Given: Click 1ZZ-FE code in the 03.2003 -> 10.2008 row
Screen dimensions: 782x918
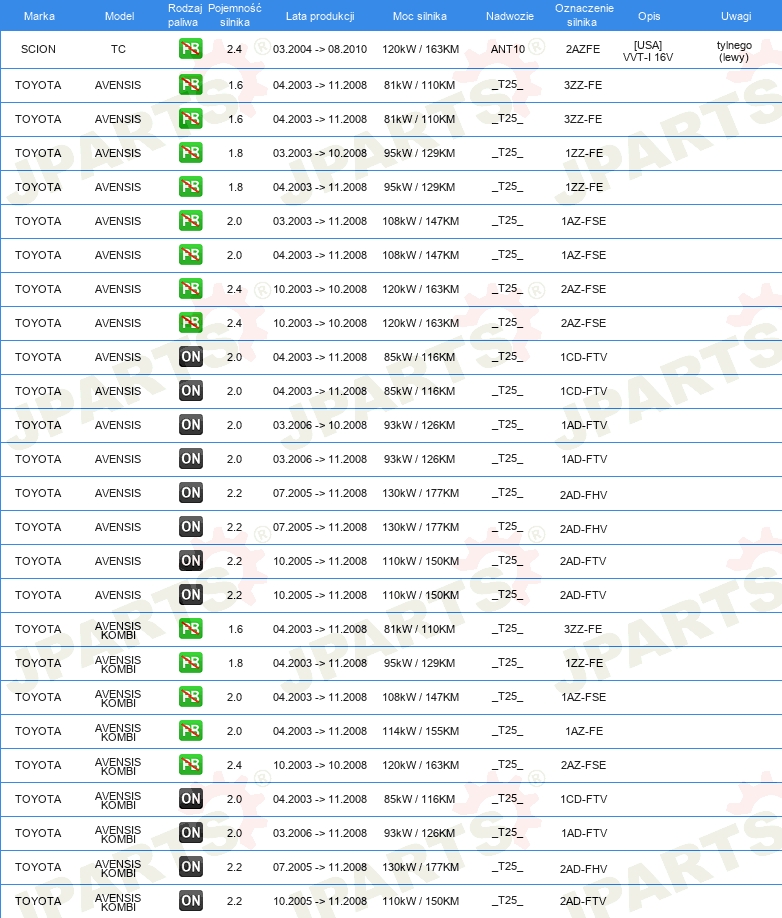Looking at the screenshot, I should point(584,153).
